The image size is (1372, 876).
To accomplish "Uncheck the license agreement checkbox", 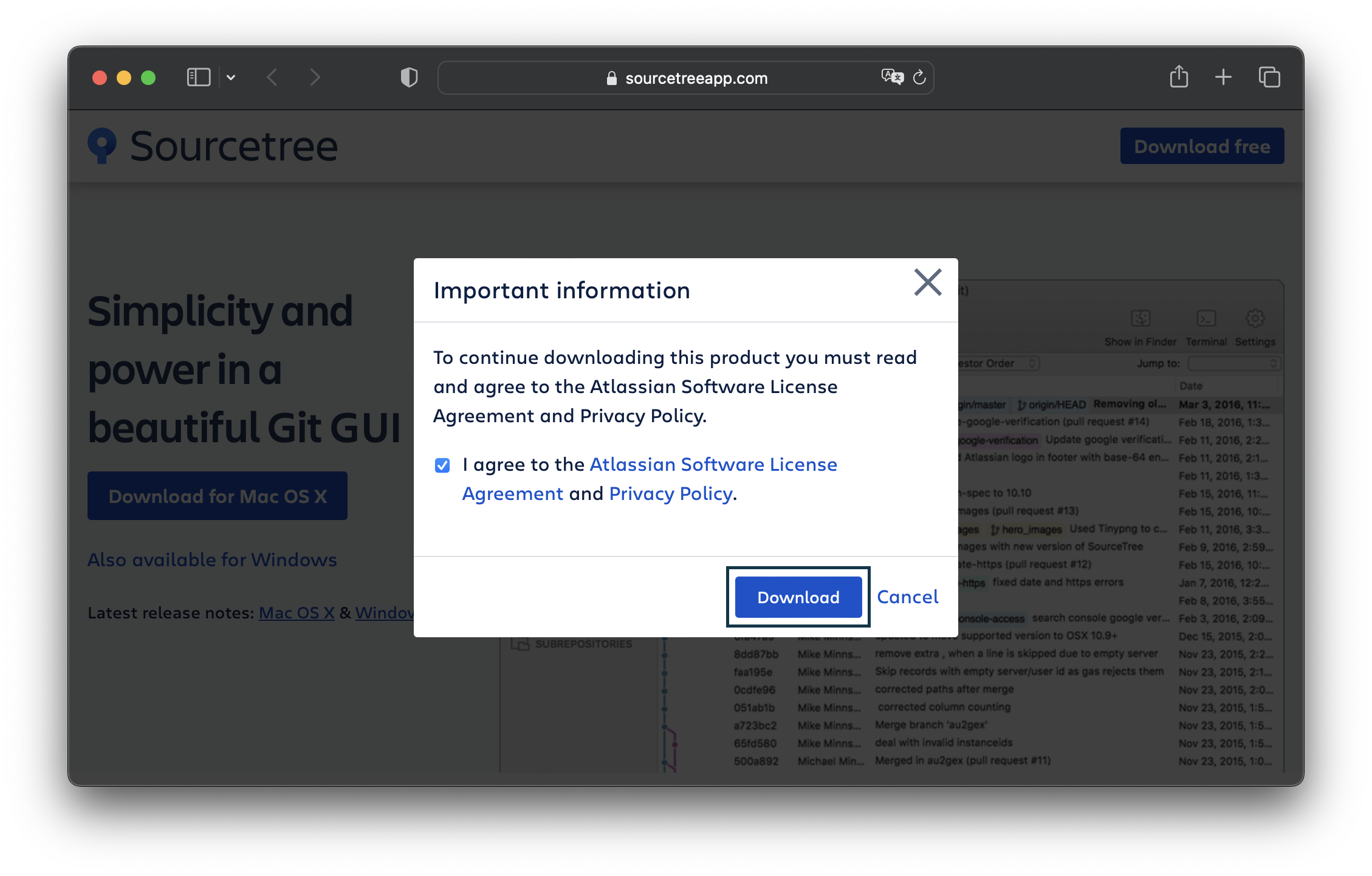I will click(442, 465).
